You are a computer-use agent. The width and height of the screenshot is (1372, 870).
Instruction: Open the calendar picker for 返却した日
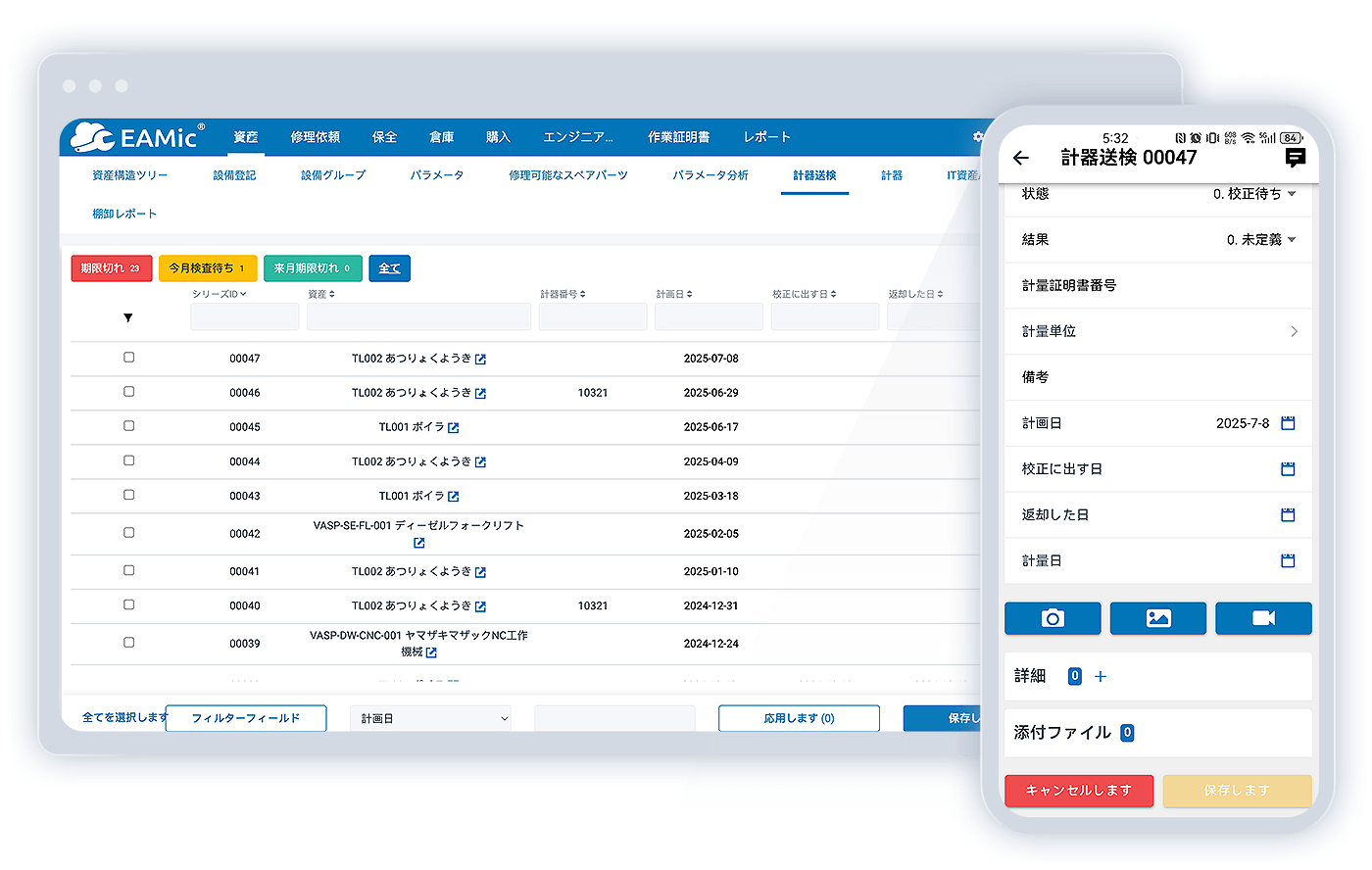click(1288, 514)
